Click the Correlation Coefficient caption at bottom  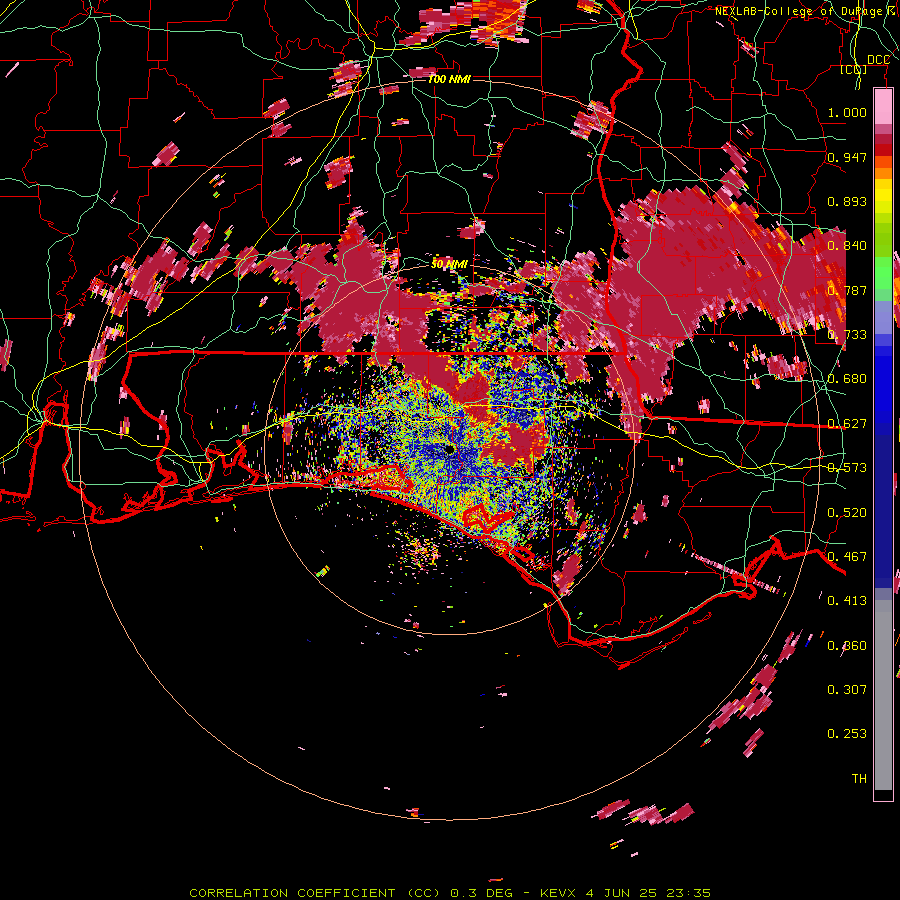tap(449, 893)
